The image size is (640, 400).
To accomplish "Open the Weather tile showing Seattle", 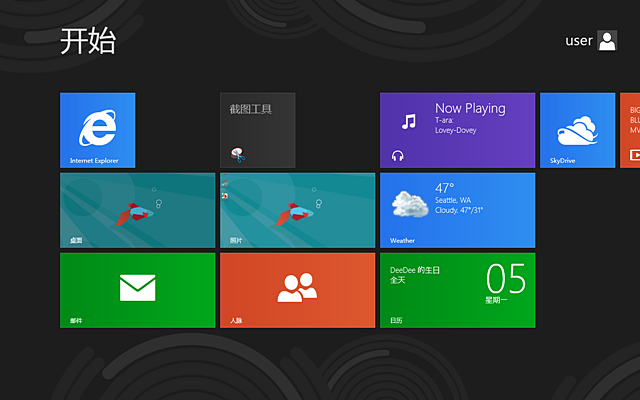I will (x=458, y=210).
